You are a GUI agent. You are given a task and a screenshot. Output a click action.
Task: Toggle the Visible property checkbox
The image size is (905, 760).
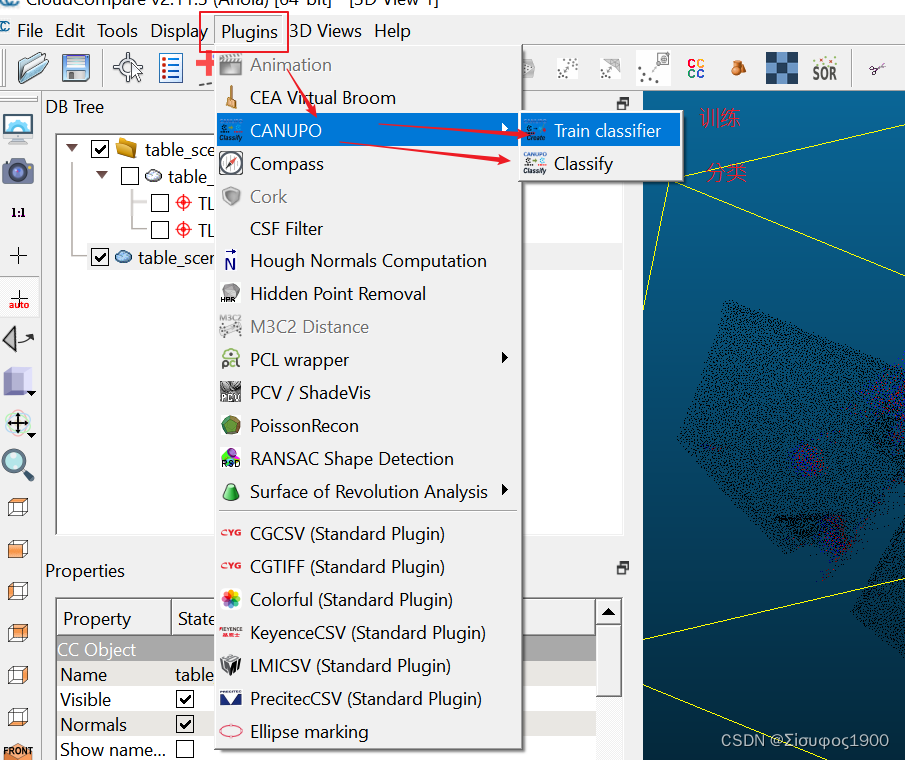pyautogui.click(x=185, y=699)
